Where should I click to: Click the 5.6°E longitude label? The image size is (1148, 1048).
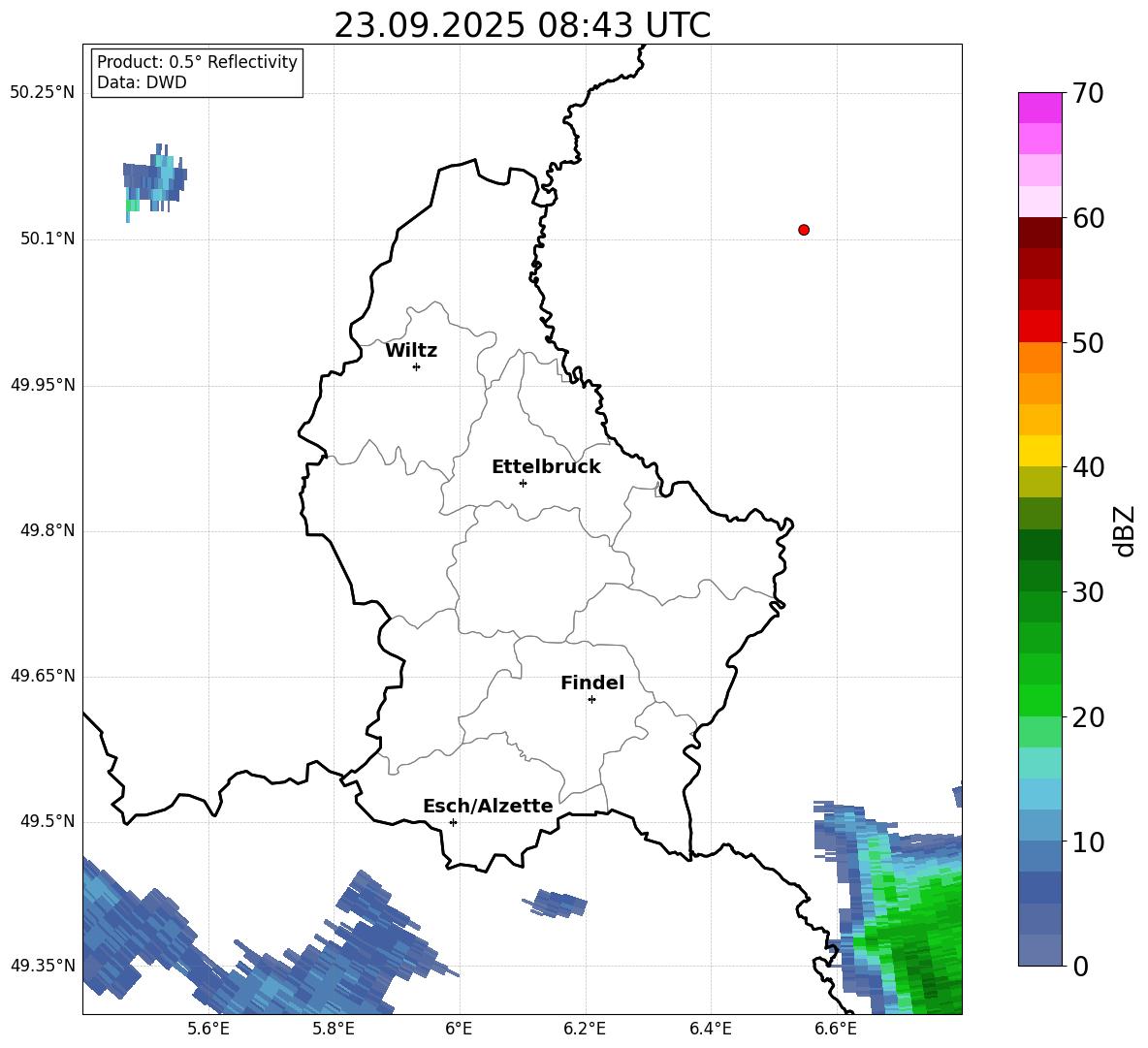click(x=208, y=1029)
